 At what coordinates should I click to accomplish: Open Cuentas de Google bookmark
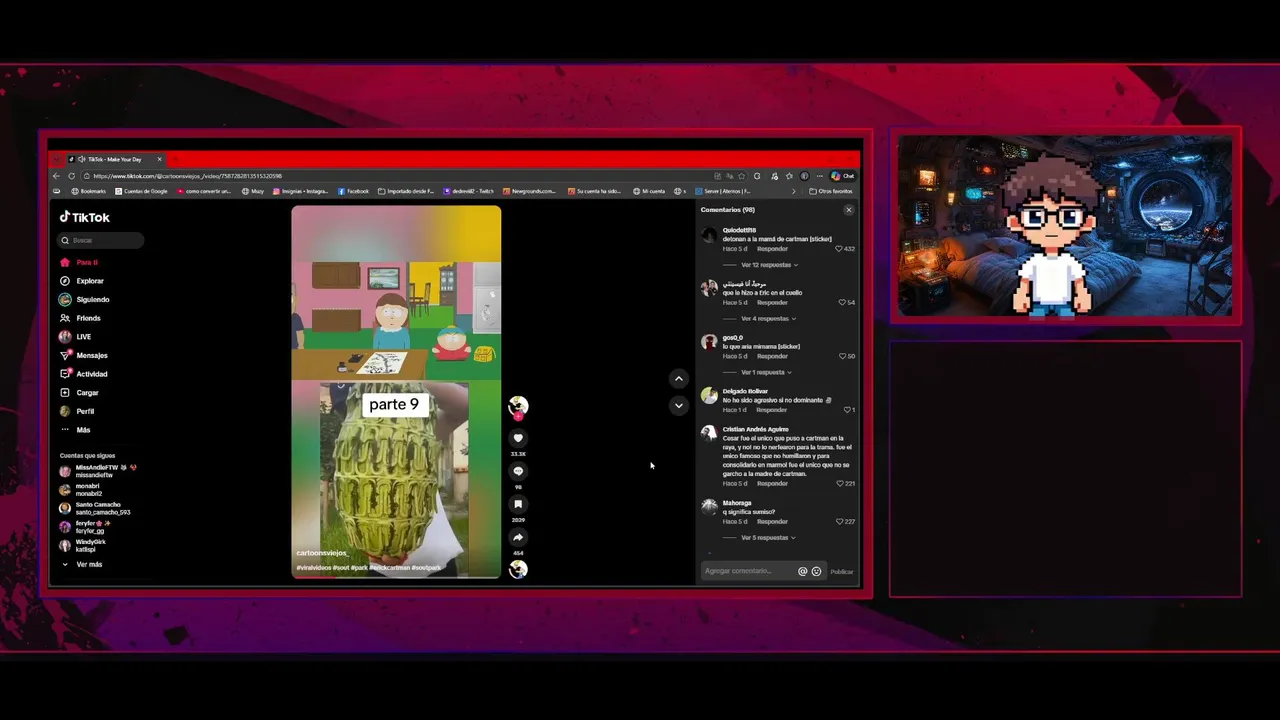coord(141,191)
